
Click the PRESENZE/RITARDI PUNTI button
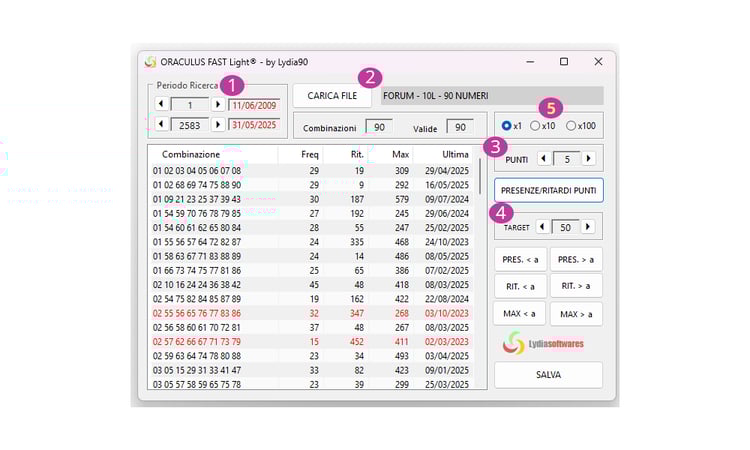[549, 190]
